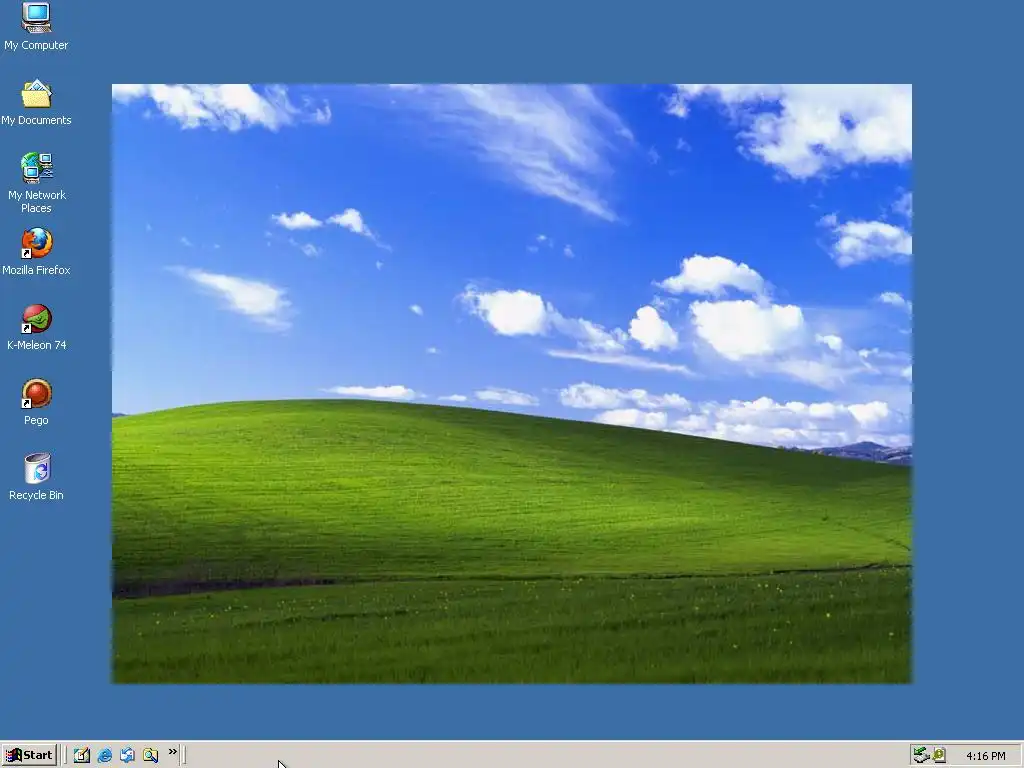This screenshot has height=768, width=1024.
Task: Launch Outlook Express from quick launch
Action: (127, 755)
